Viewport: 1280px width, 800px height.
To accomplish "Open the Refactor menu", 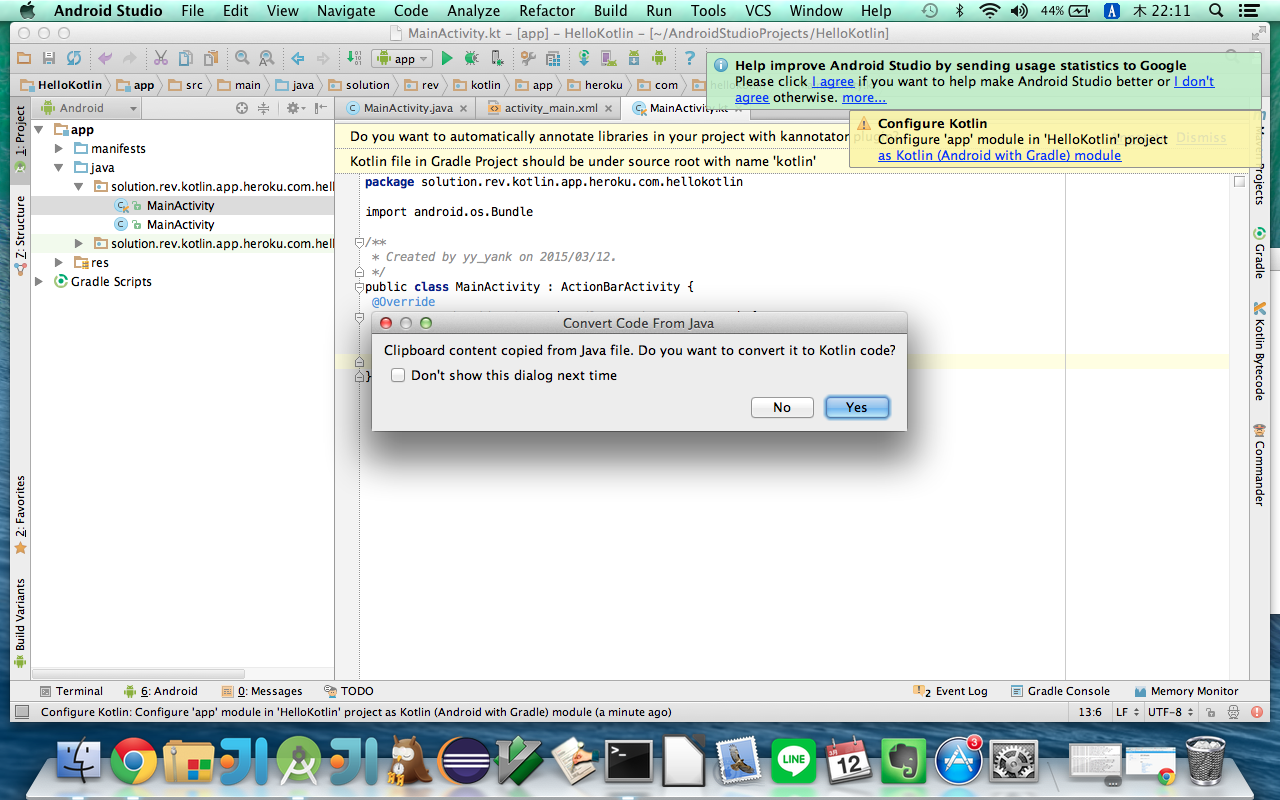I will pos(547,11).
